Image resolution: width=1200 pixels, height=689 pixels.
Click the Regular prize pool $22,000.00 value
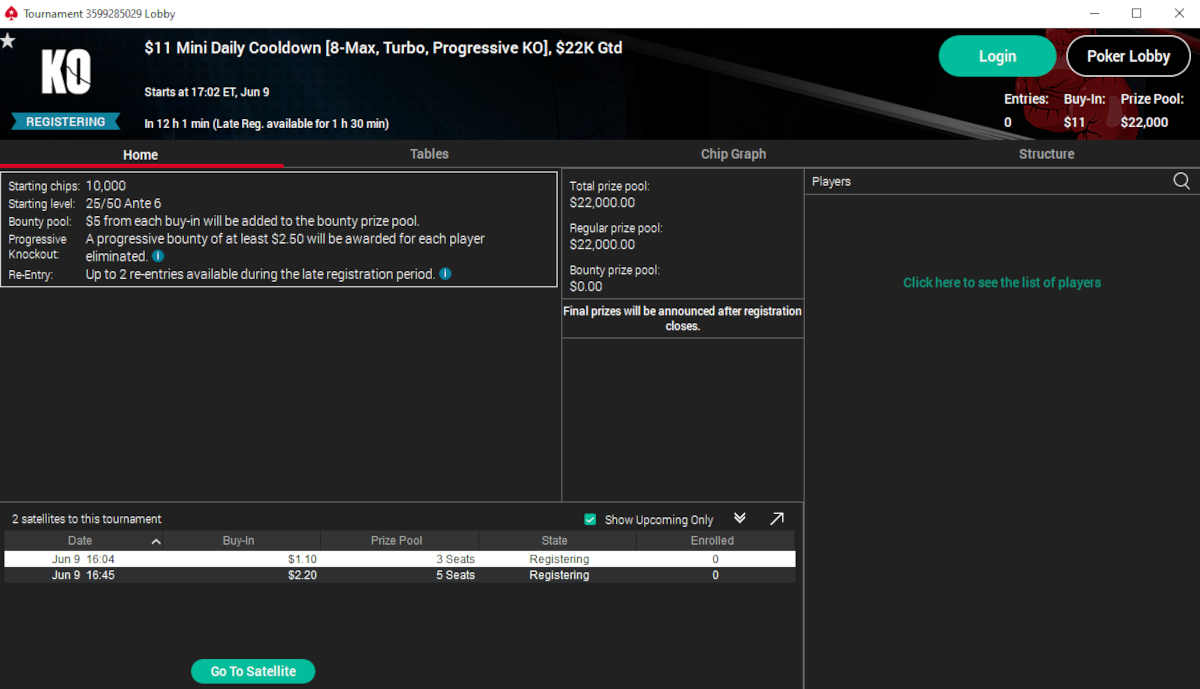[x=602, y=244]
